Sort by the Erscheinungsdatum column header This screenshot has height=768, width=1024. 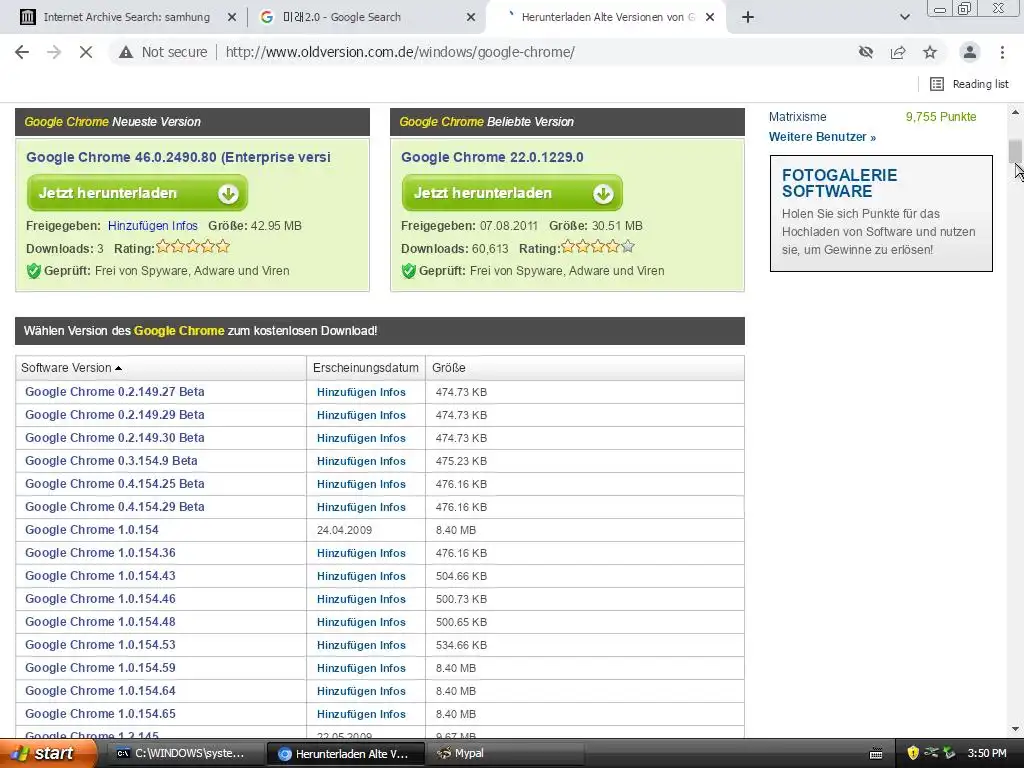(x=366, y=368)
